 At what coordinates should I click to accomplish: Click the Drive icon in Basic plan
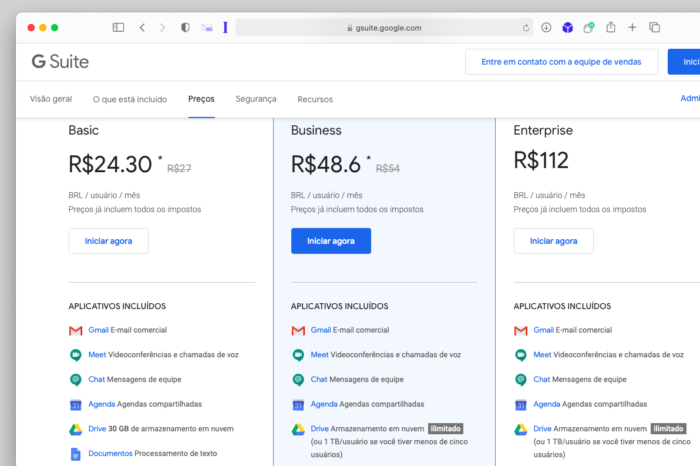click(75, 429)
